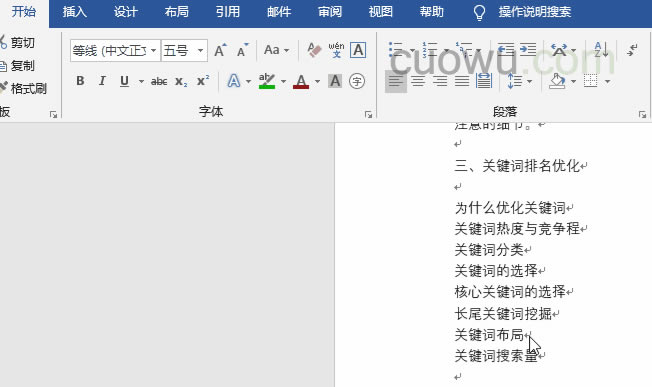The height and width of the screenshot is (387, 652).
Task: Toggle character shading icon
Action: (335, 81)
